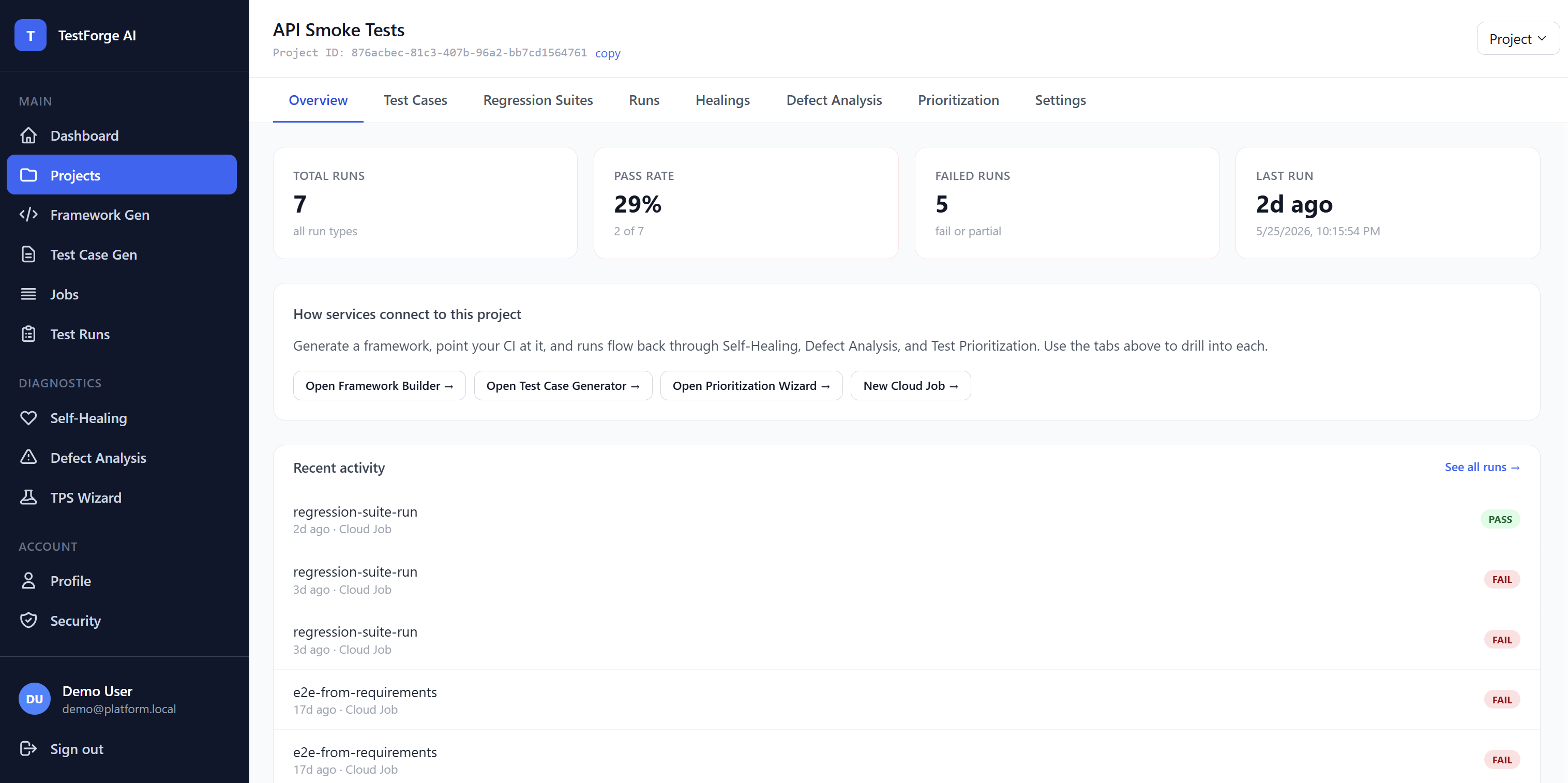Switch to the Runs tab
The height and width of the screenshot is (783, 1568).
point(644,100)
